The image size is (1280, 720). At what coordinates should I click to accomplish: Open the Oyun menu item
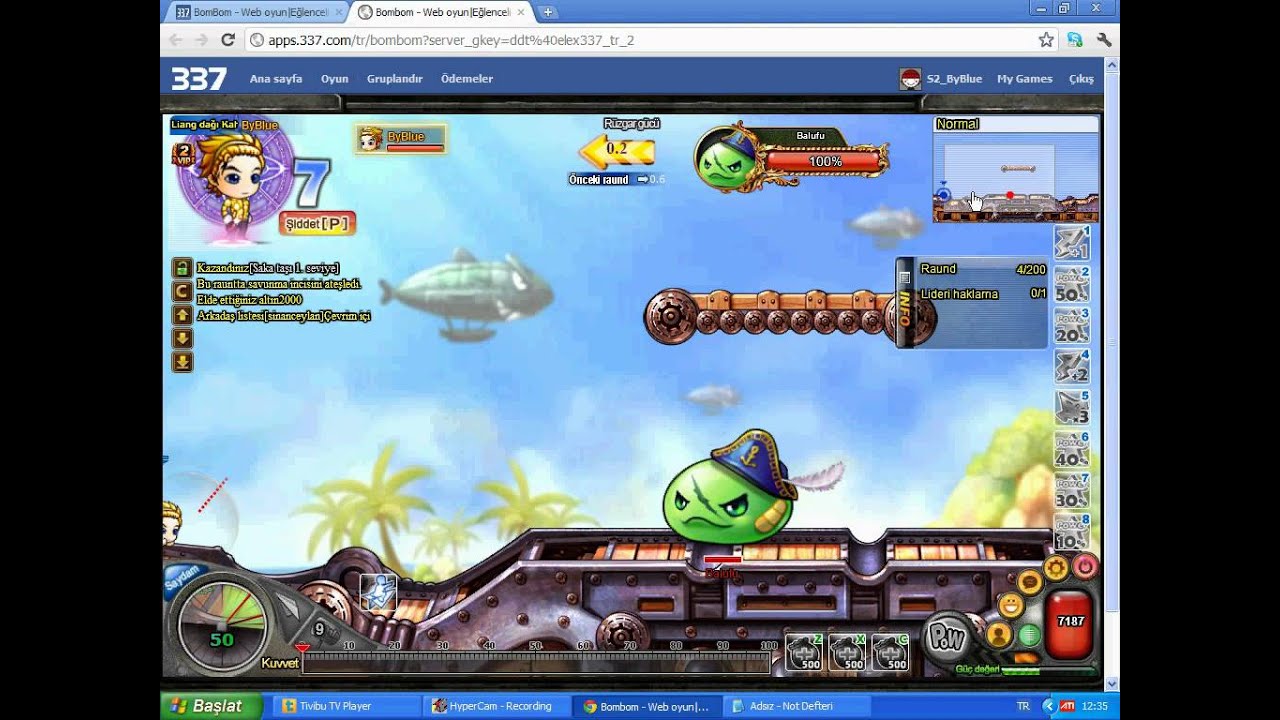click(334, 79)
